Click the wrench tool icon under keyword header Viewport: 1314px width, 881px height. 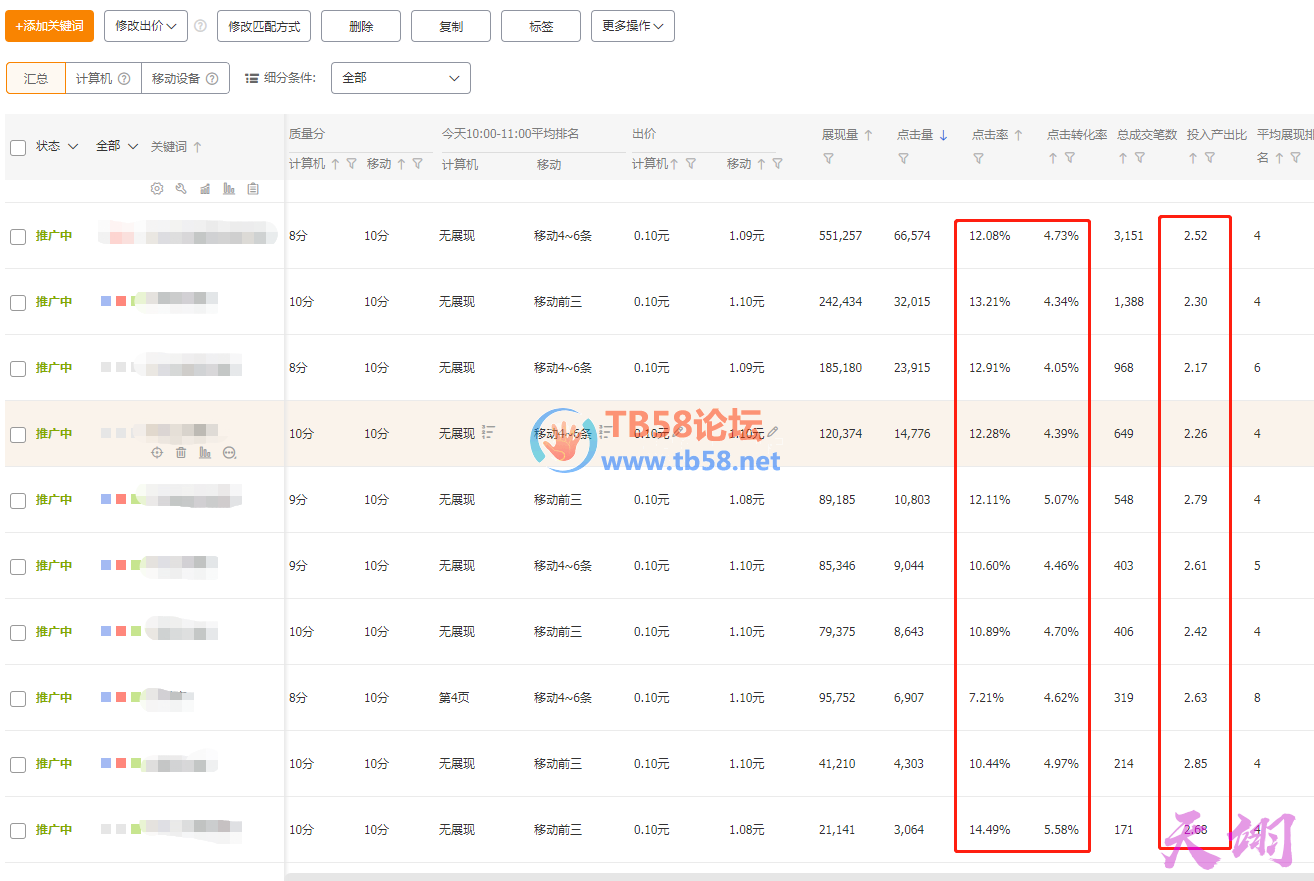tap(181, 188)
